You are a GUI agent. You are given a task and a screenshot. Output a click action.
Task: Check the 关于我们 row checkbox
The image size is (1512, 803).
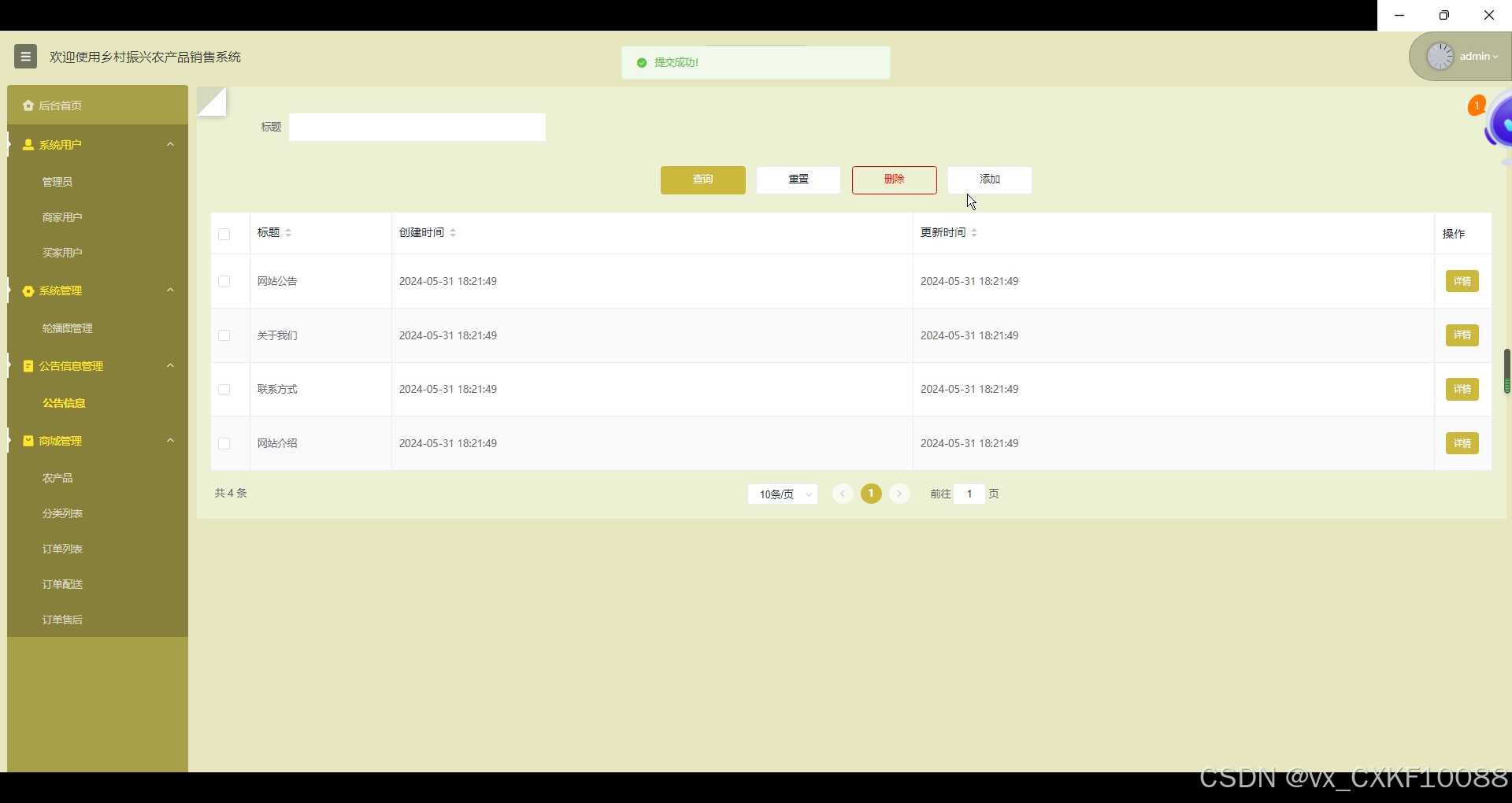click(x=224, y=335)
